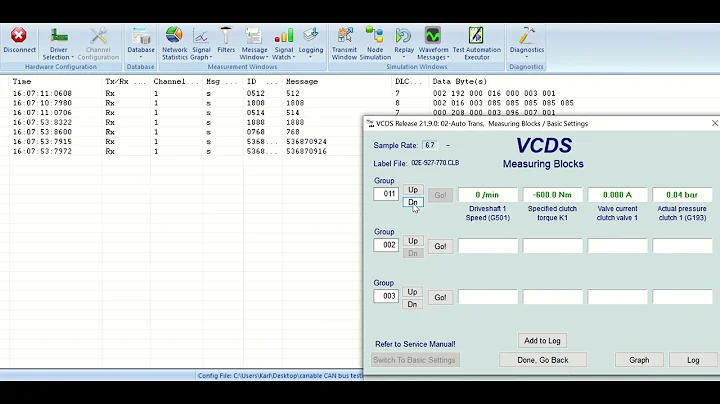The width and height of the screenshot is (720, 404).
Task: Click message 536870916 cell
Action: (x=306, y=151)
